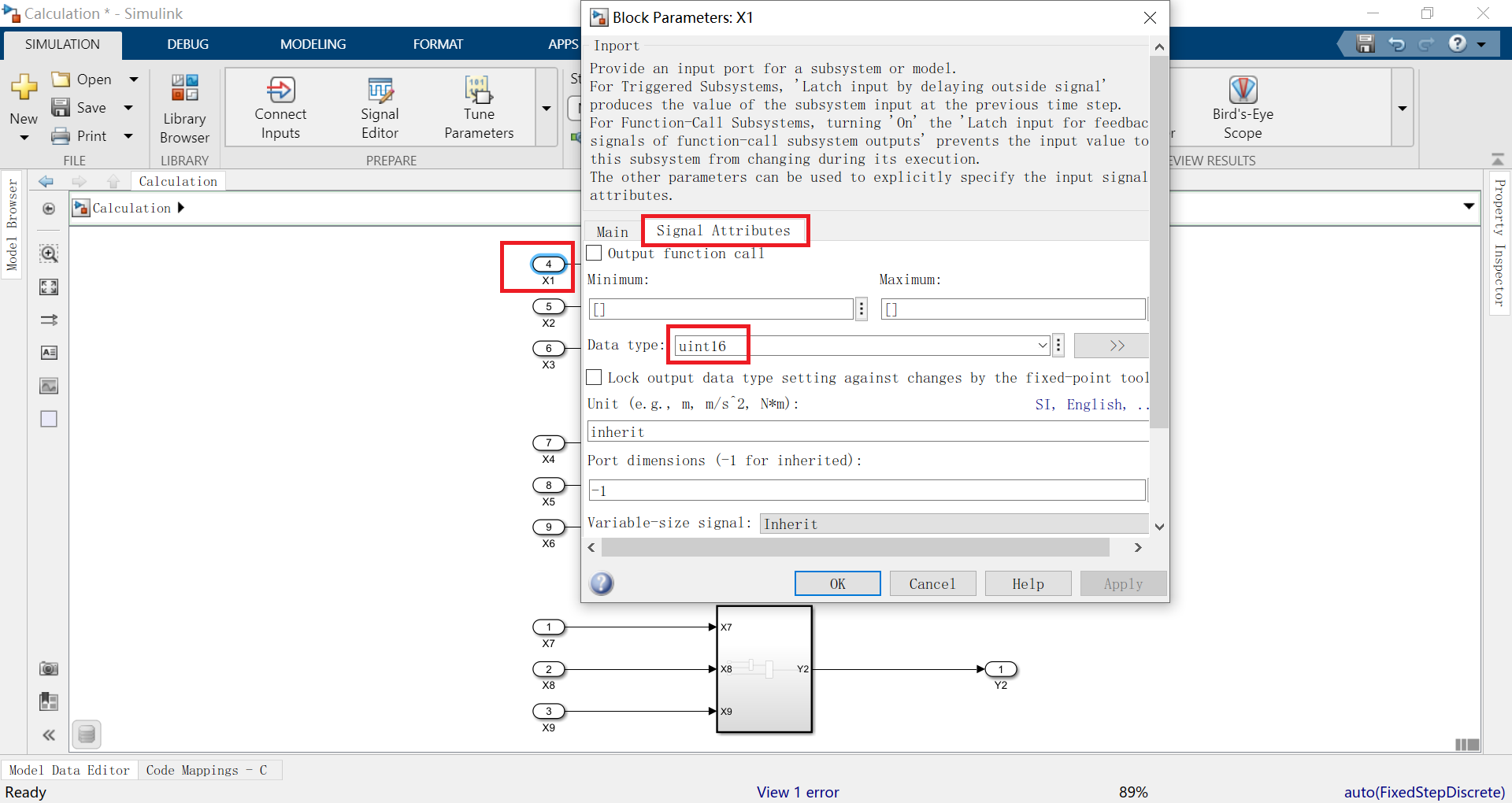Open the SIMULATION ribbon tab
1512x803 pixels.
[62, 44]
